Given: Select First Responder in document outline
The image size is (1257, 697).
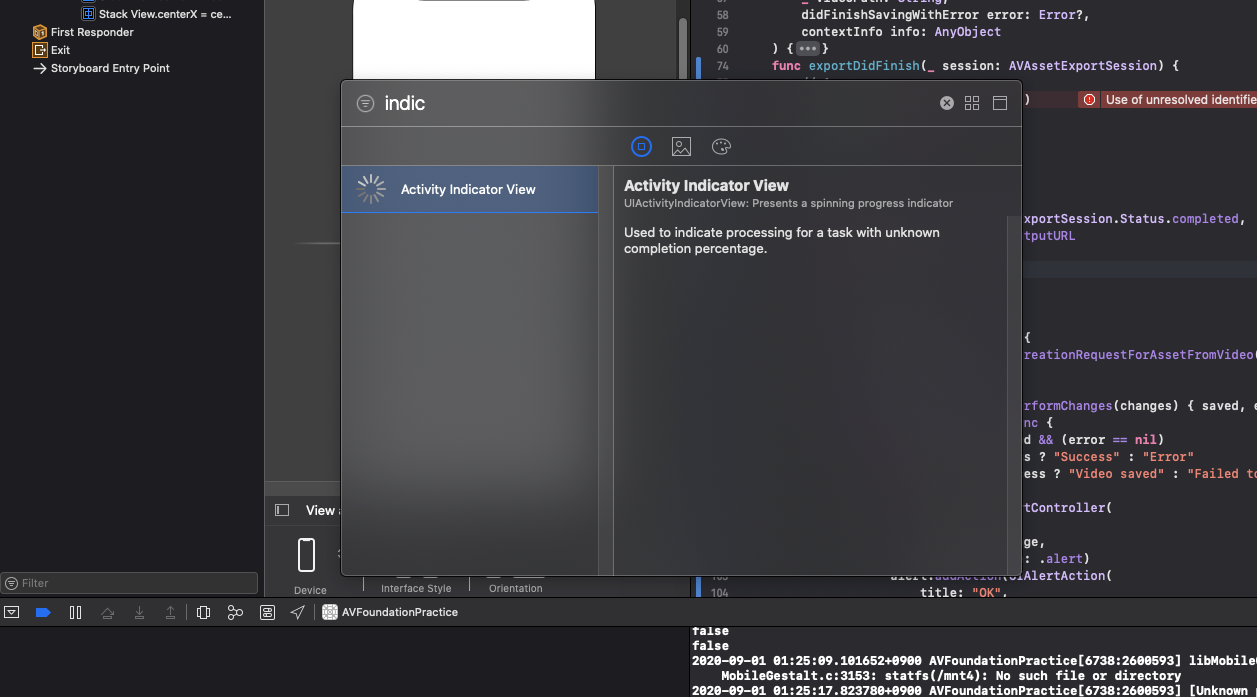Looking at the screenshot, I should click(x=92, y=32).
